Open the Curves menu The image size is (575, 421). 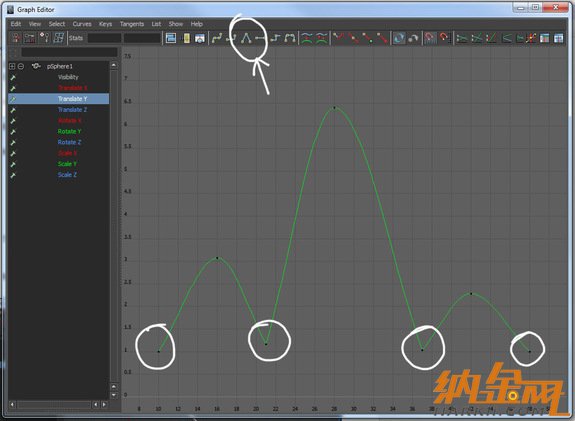82,24
